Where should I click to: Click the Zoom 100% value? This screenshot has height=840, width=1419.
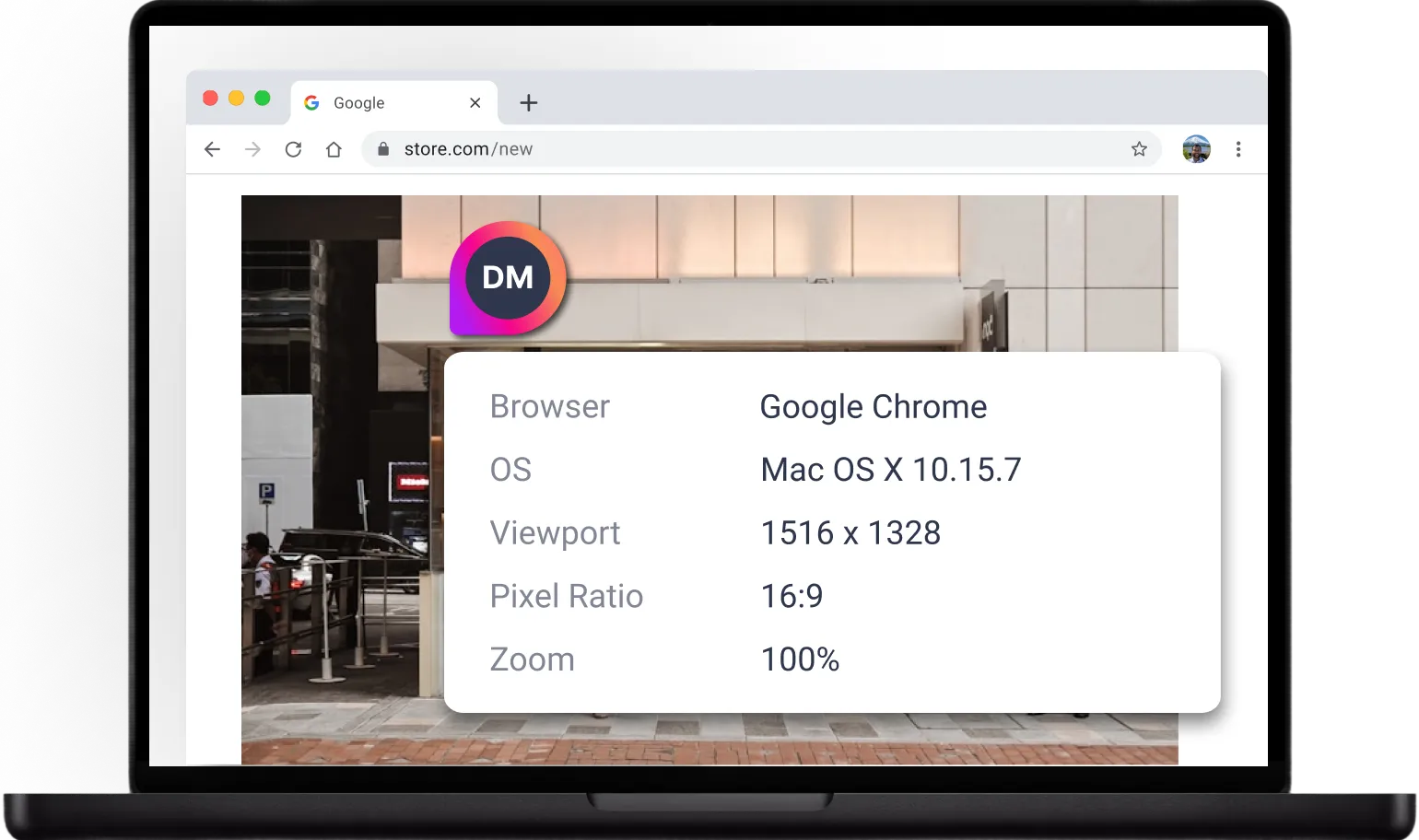799,659
